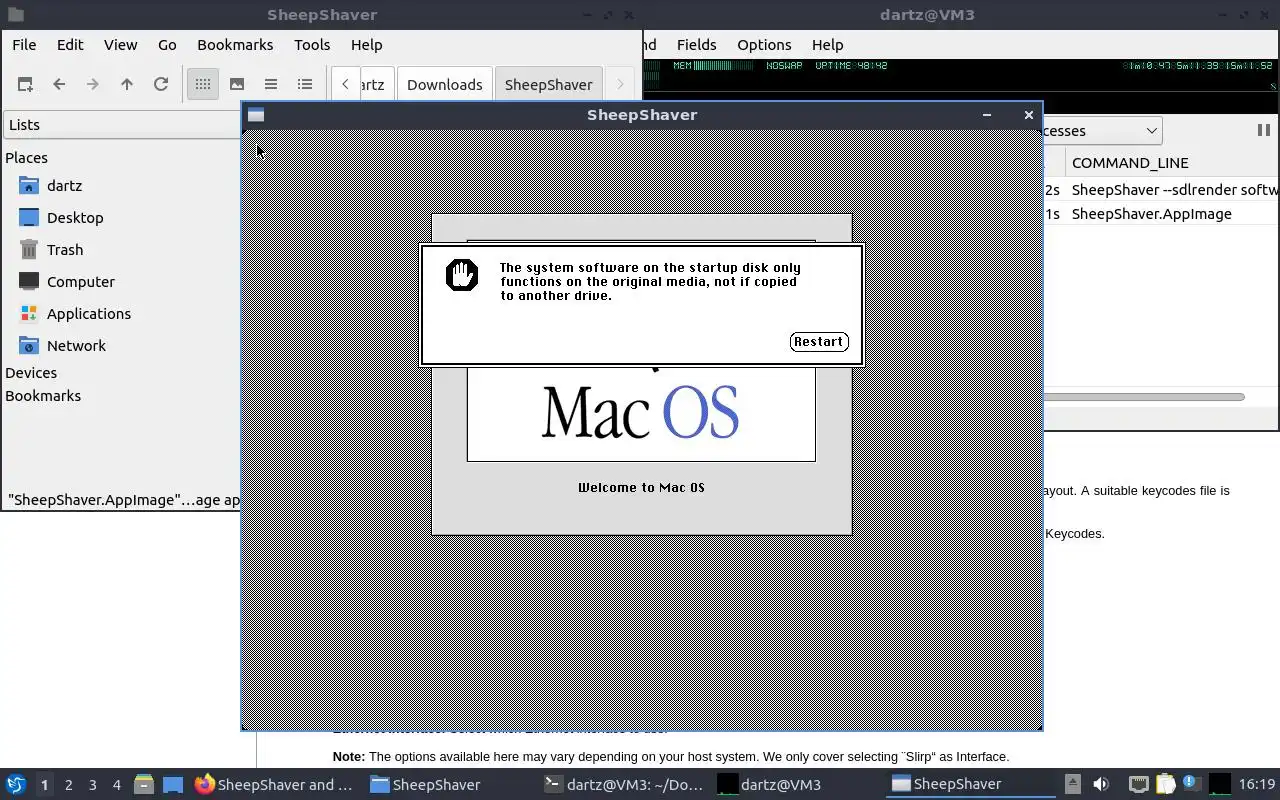This screenshot has height=800, width=1280.
Task: Click the file manager launcher icon on the taskbar
Action: 144,785
